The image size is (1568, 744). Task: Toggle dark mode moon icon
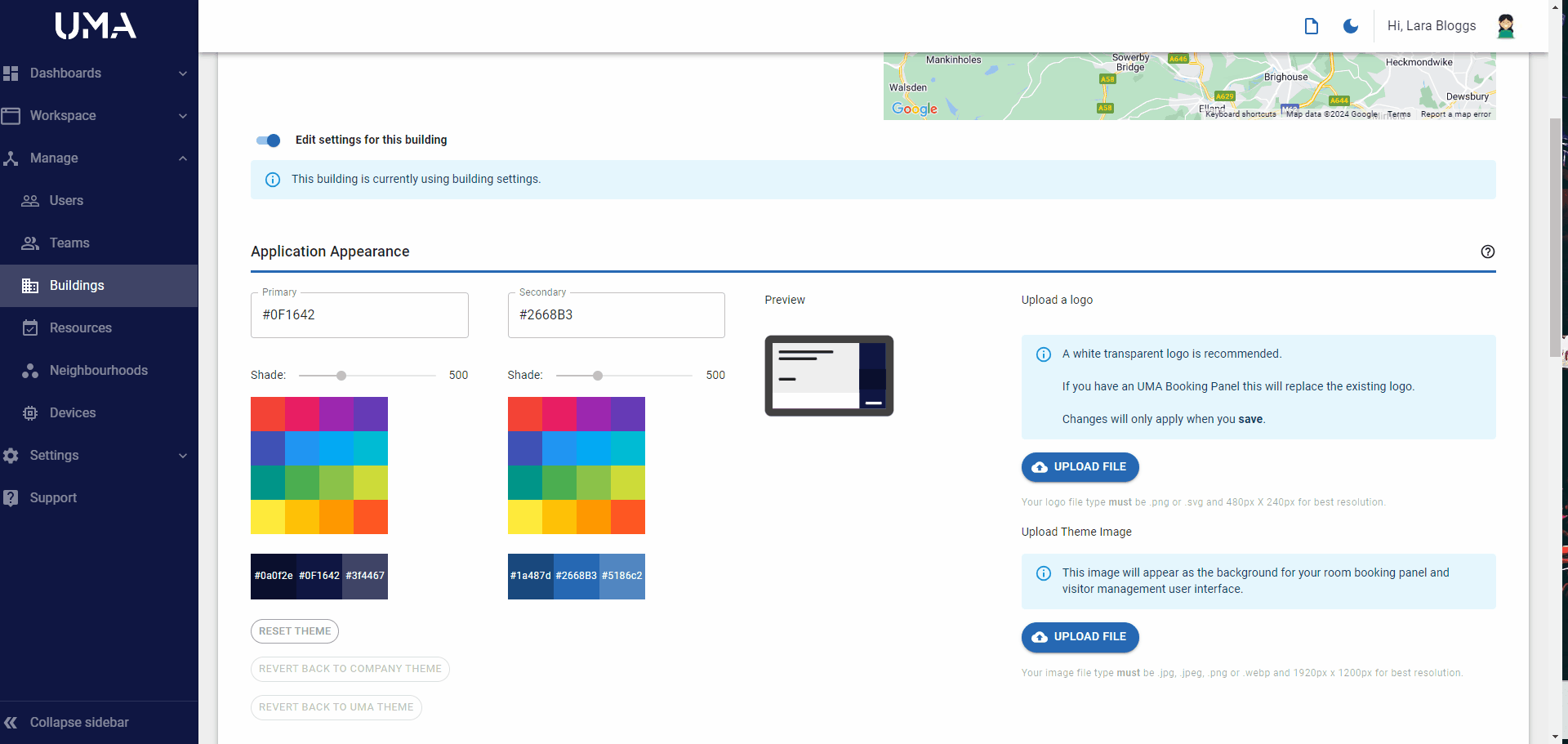click(1351, 26)
